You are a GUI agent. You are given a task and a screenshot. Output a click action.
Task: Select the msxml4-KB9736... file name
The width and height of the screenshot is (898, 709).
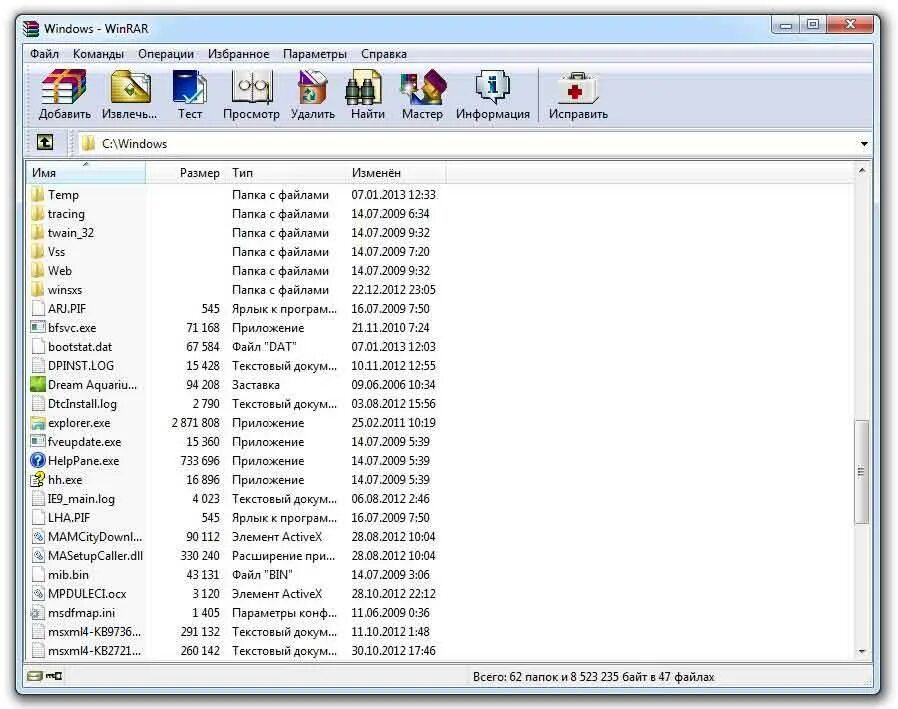coord(94,632)
